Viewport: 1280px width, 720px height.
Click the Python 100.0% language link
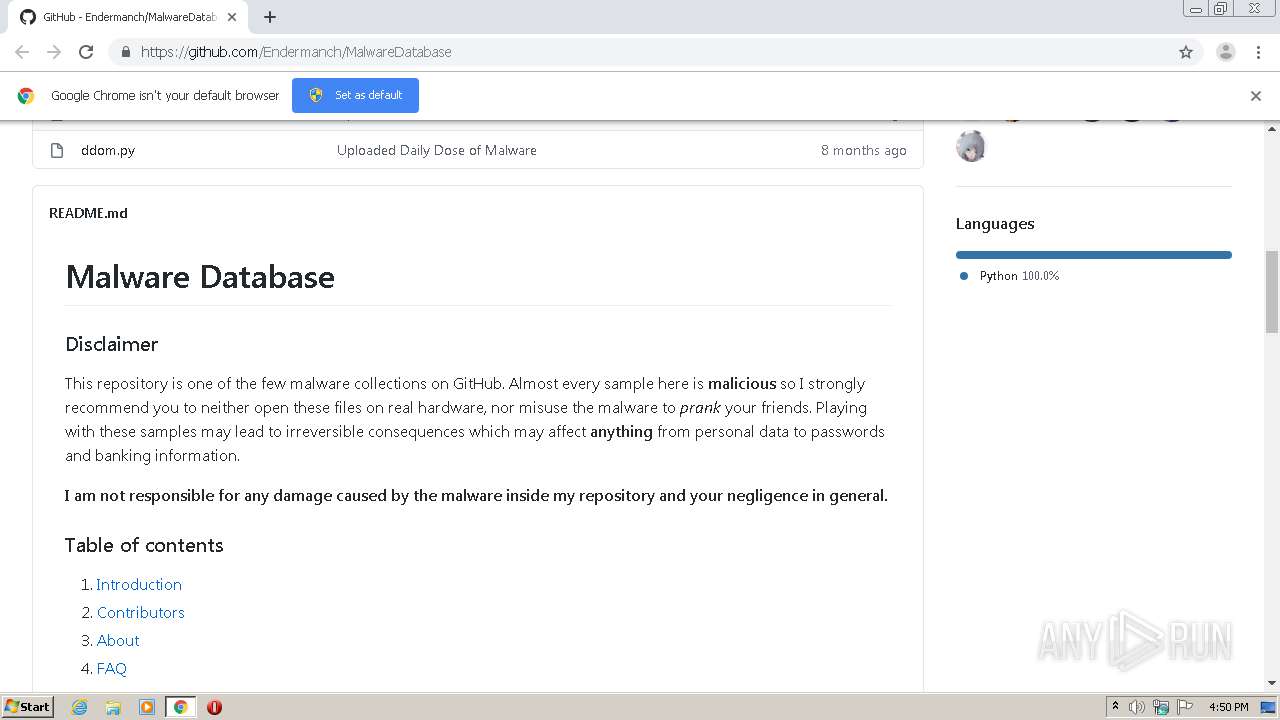click(x=1019, y=276)
